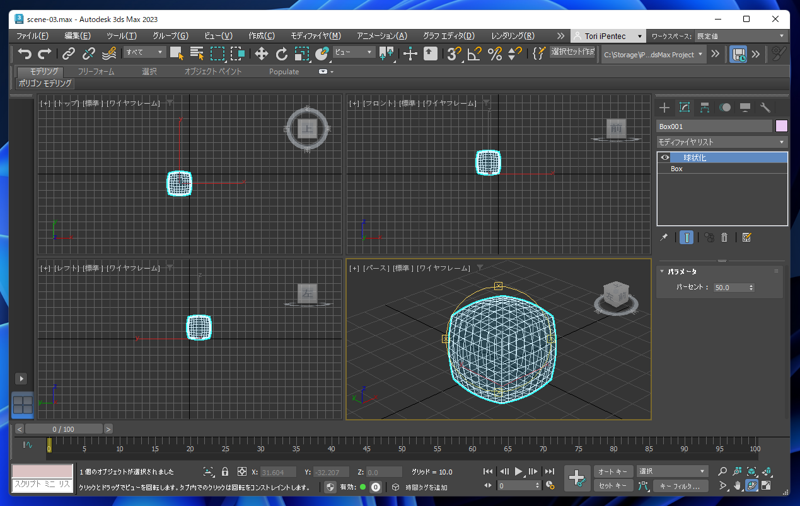
Task: Click the パーセント value field 50.0
Action: [731, 288]
